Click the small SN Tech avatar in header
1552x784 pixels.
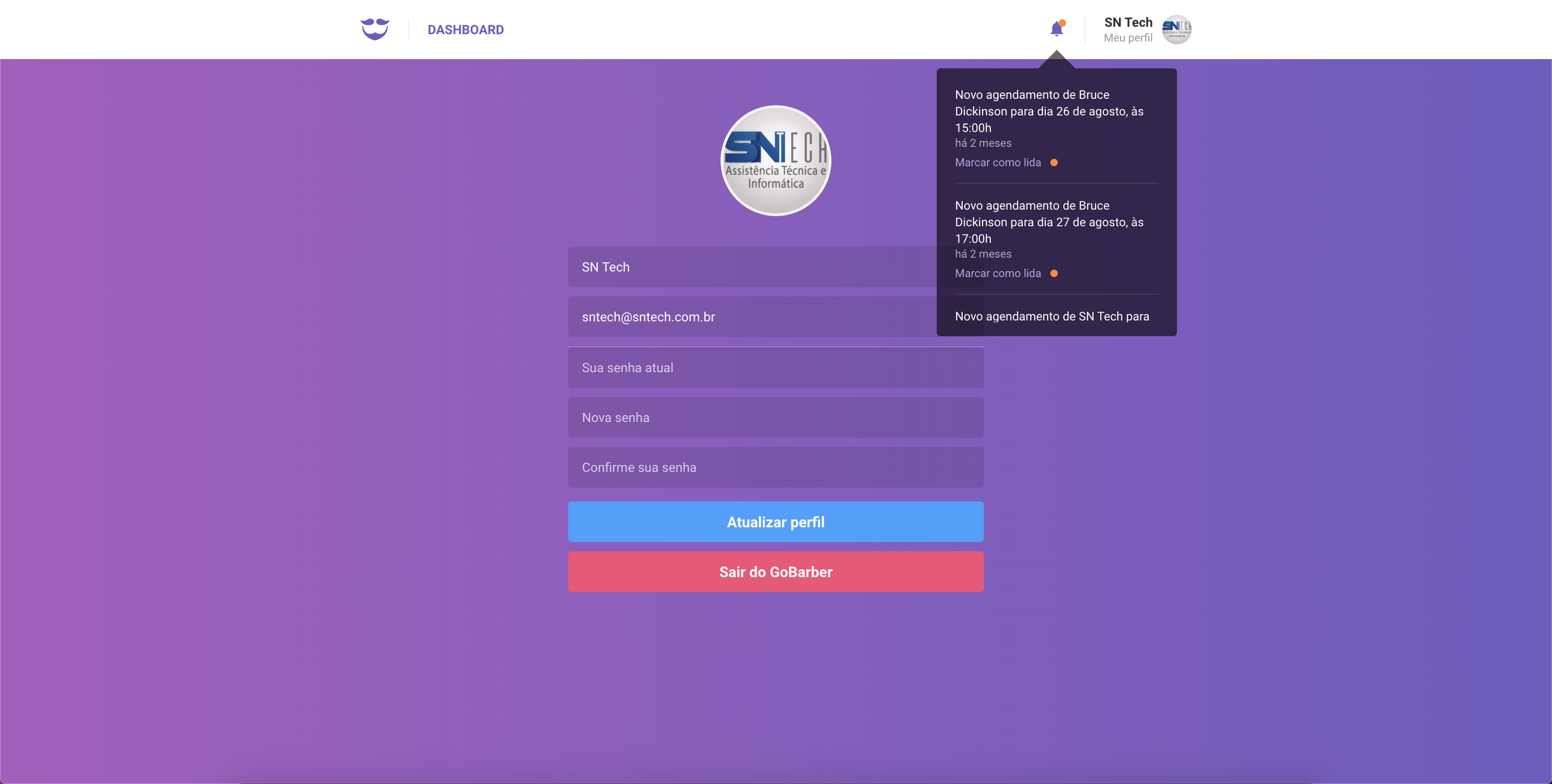[x=1176, y=29]
